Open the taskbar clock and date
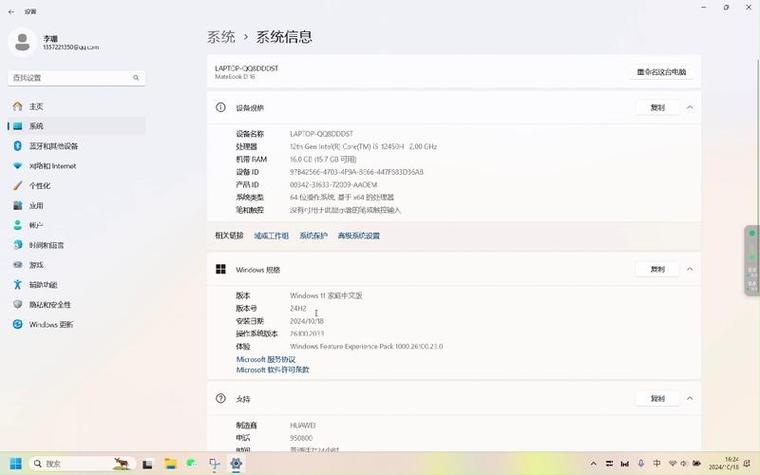 tap(724, 463)
